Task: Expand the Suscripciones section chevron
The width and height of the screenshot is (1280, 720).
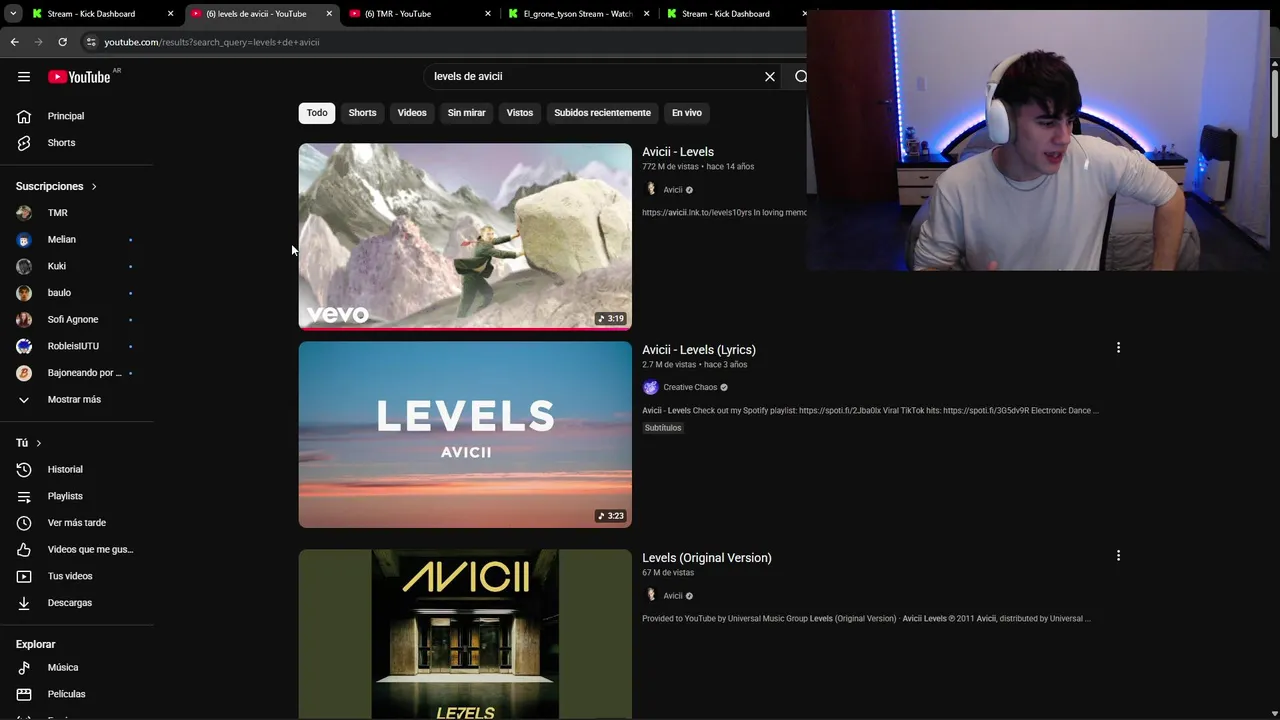Action: coord(94,187)
